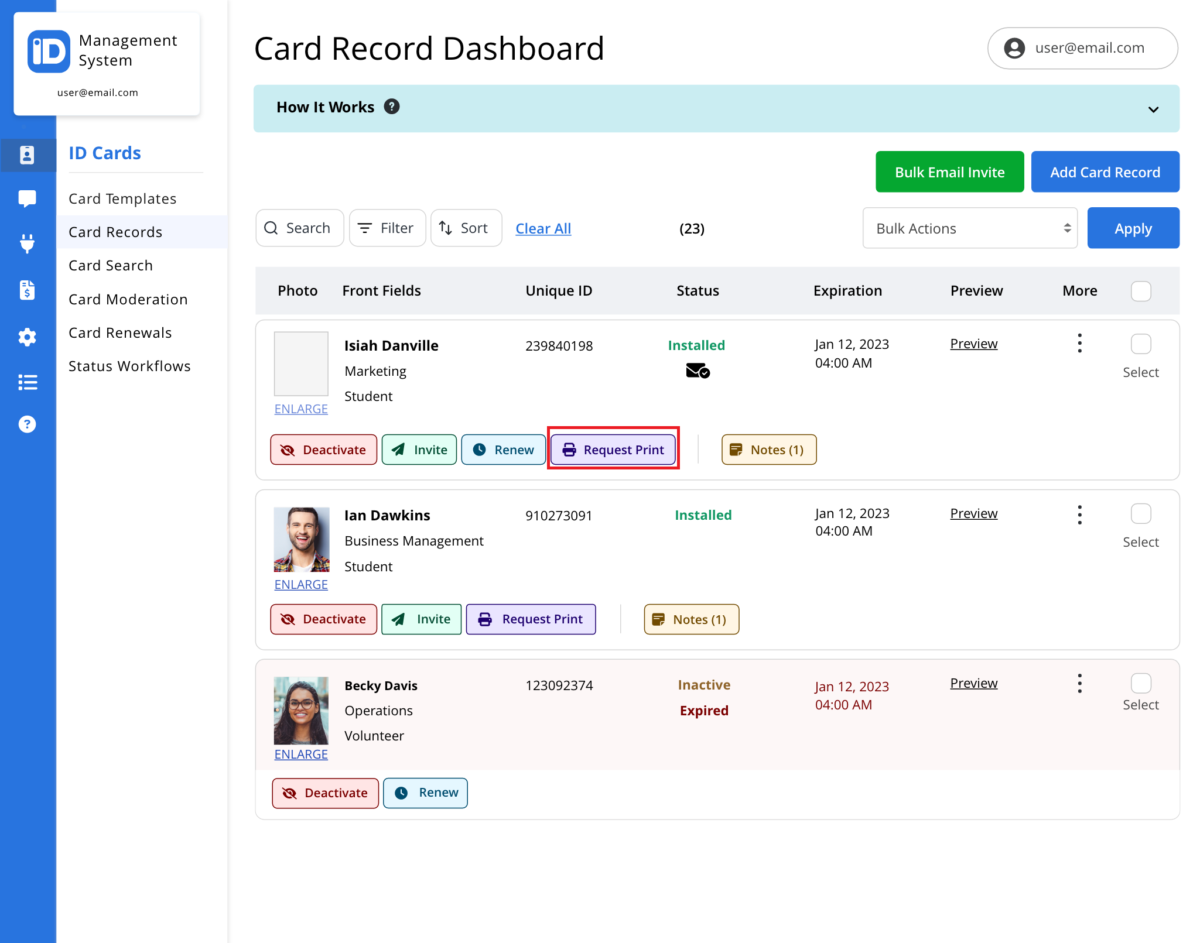Collapse the How It Works banner chevron
This screenshot has height=943, width=1200.
[x=1152, y=109]
